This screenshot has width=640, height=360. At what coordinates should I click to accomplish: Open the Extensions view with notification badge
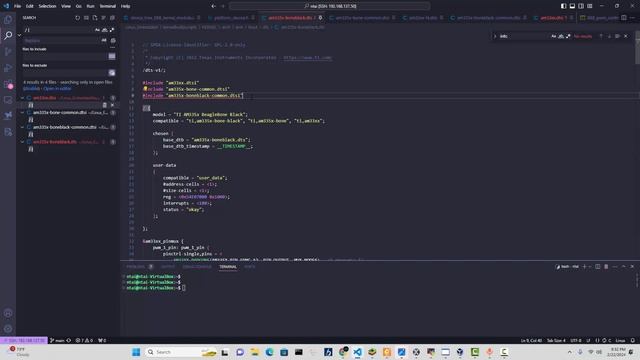tap(8, 84)
